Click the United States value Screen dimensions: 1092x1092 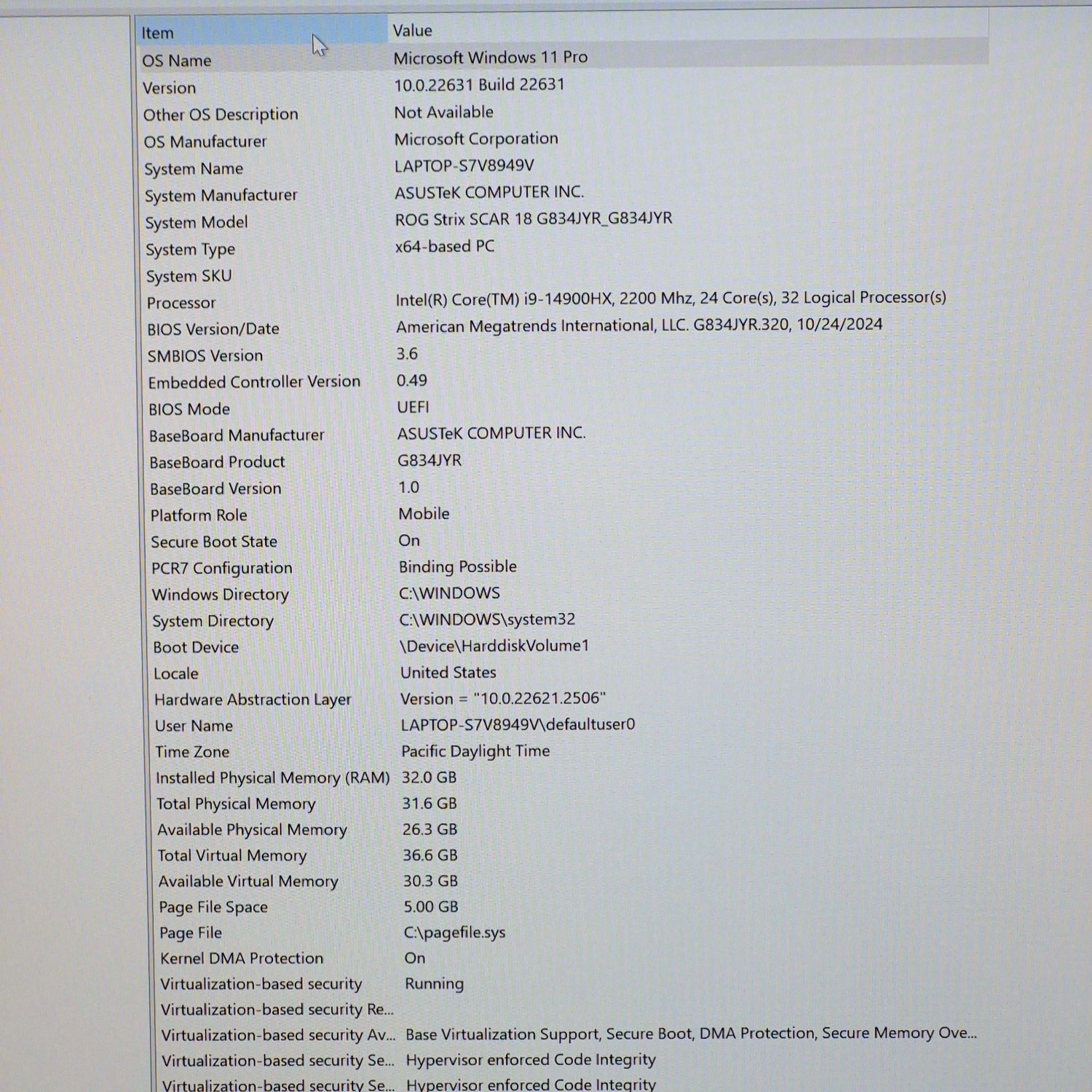pos(448,673)
